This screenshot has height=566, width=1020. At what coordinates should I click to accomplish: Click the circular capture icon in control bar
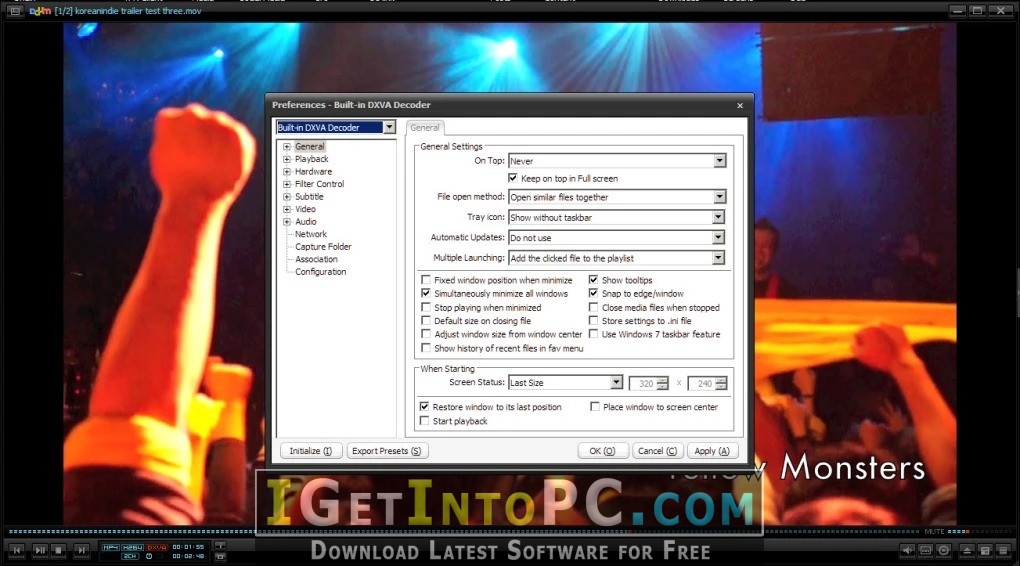pos(944,550)
